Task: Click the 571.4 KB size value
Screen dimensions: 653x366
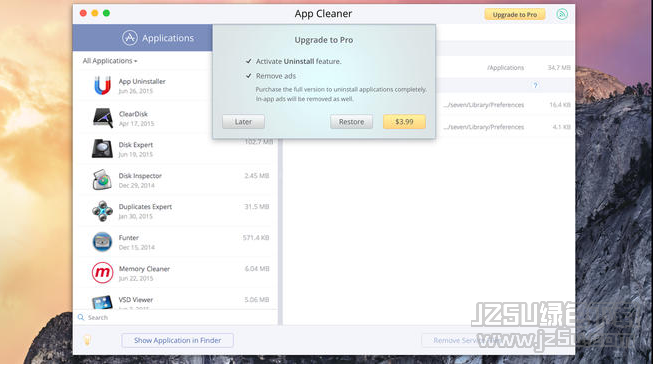Action: (x=256, y=238)
